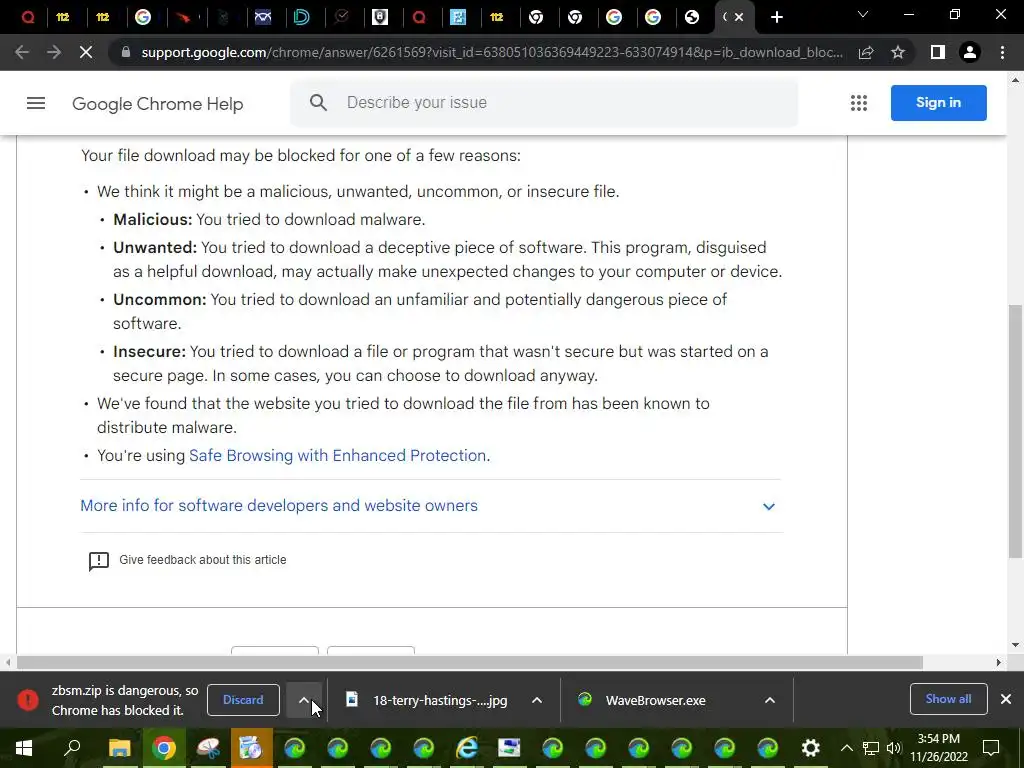Click the scroll-right arrow at bottom

click(x=999, y=662)
